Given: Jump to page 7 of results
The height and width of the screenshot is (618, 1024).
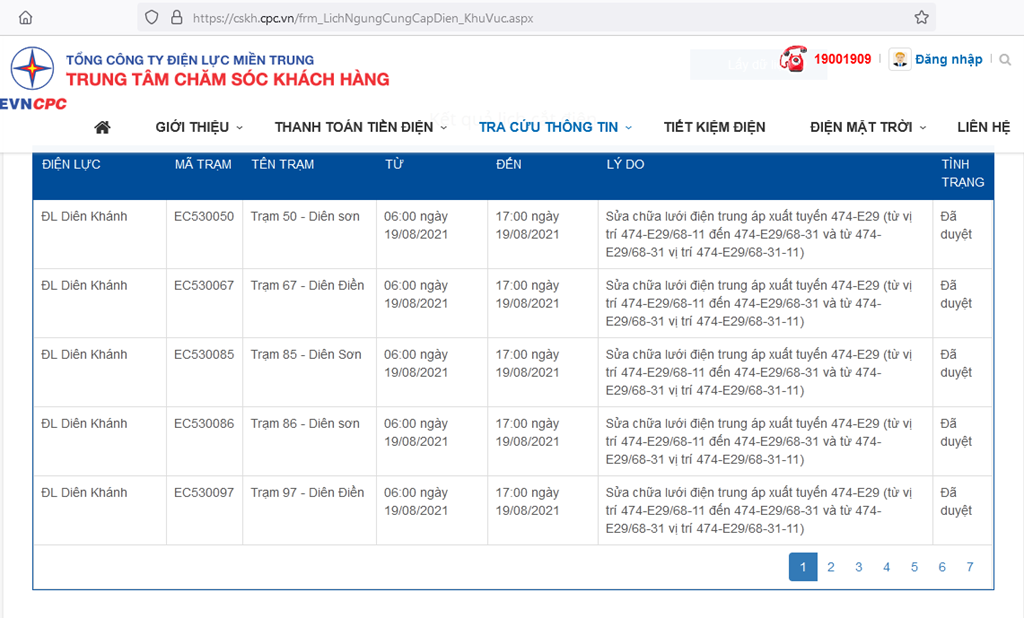Looking at the screenshot, I should click(969, 567).
